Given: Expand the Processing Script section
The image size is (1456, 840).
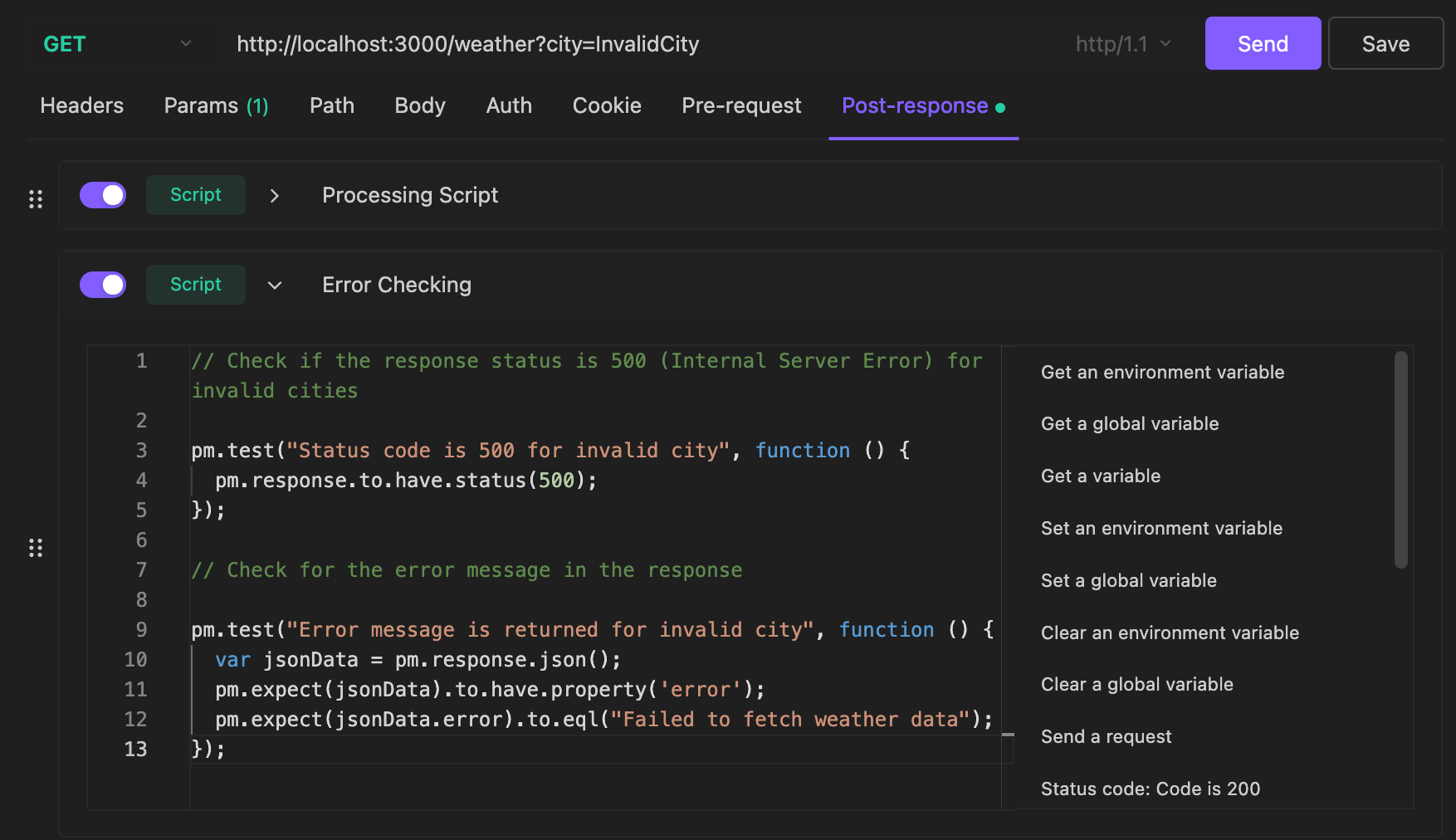Looking at the screenshot, I should click(275, 196).
